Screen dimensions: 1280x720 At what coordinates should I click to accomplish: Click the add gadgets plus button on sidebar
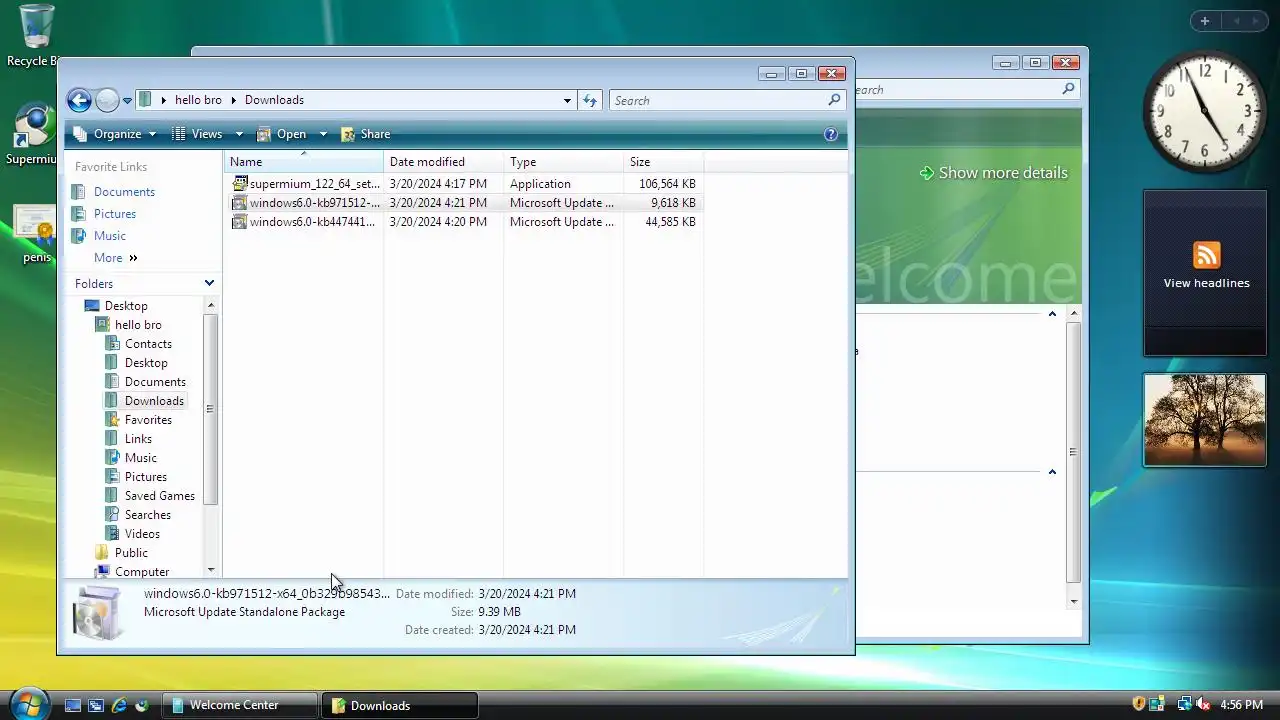(1205, 21)
